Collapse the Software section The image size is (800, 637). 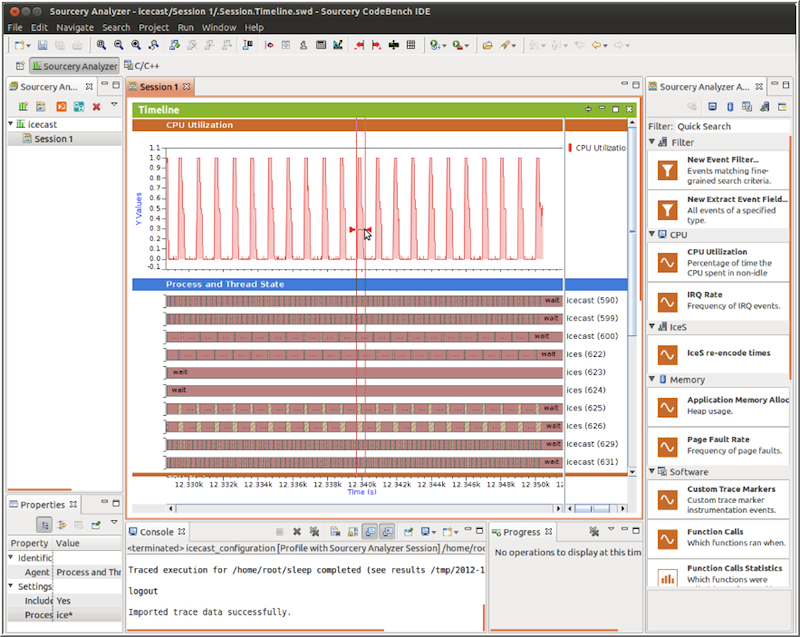tap(652, 471)
